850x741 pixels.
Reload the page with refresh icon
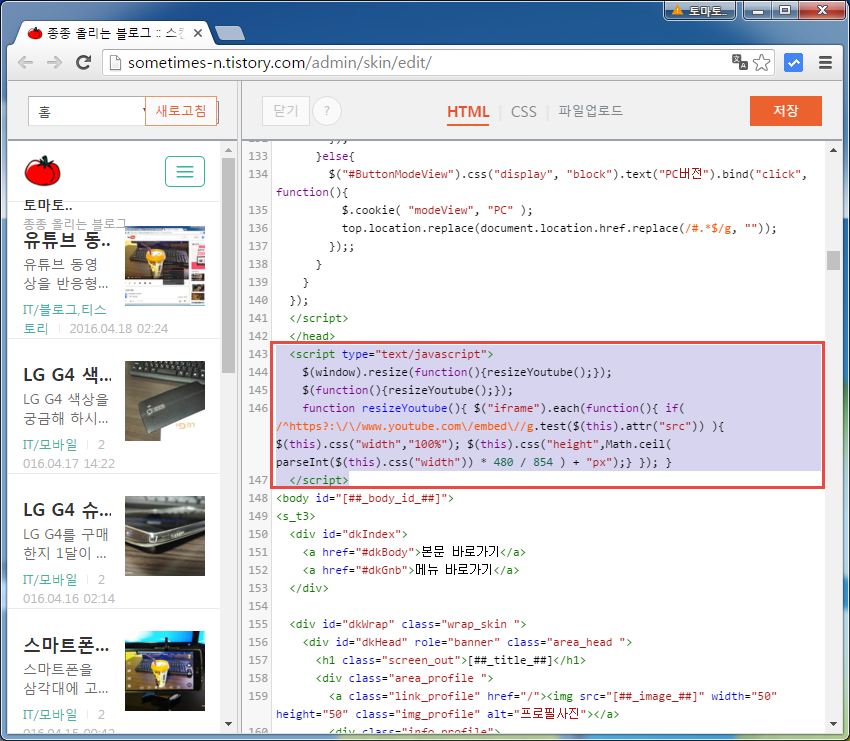coord(83,63)
